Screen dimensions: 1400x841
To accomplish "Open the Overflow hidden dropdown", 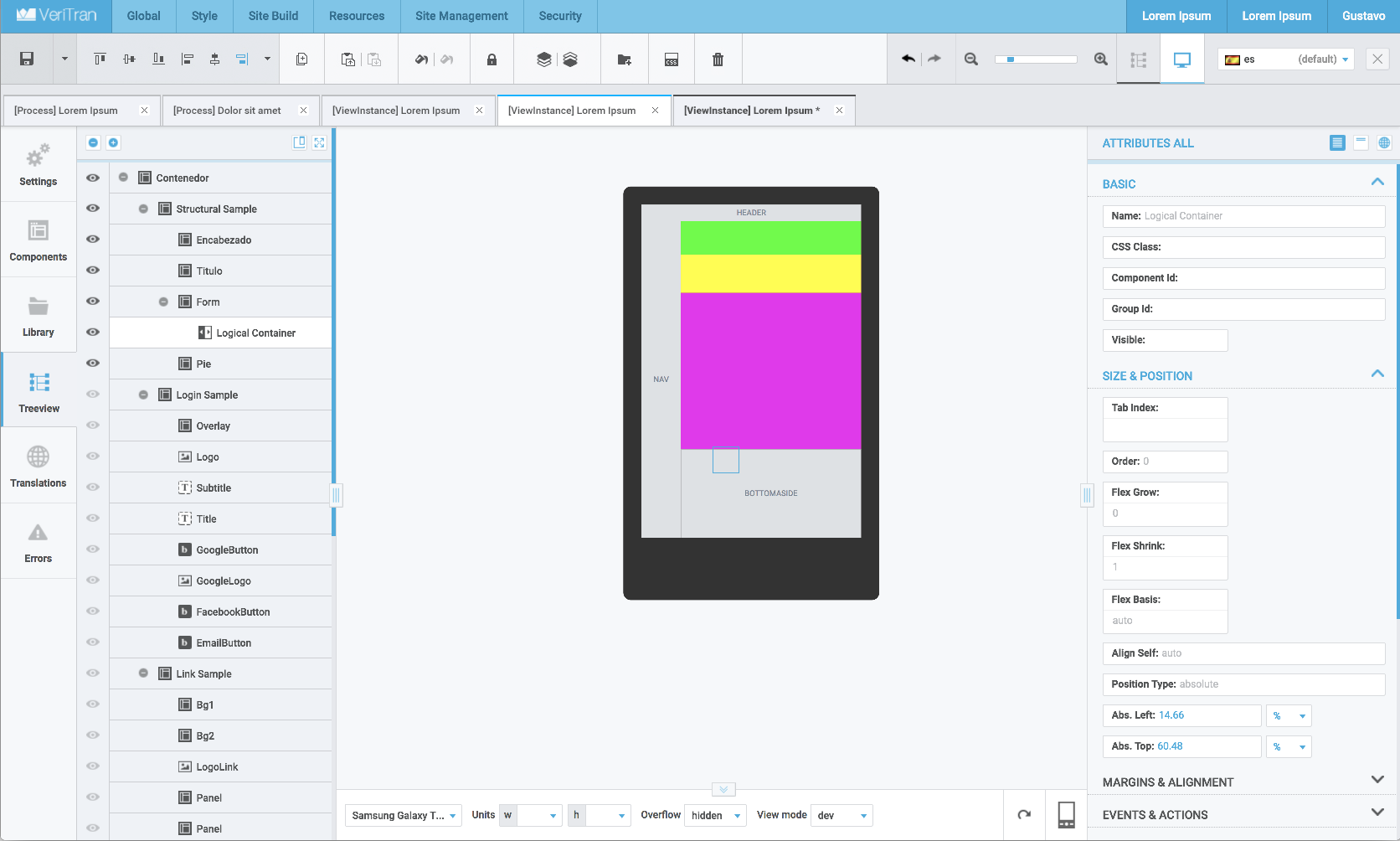I will (x=715, y=815).
